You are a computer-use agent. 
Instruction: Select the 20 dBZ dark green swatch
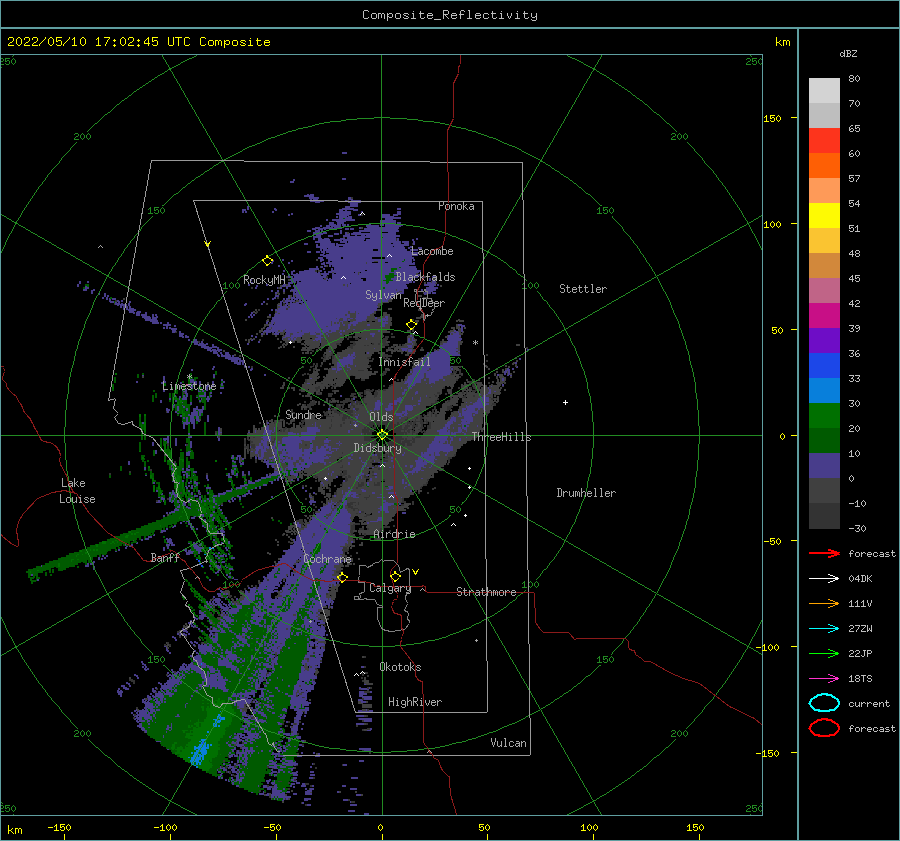[x=824, y=440]
